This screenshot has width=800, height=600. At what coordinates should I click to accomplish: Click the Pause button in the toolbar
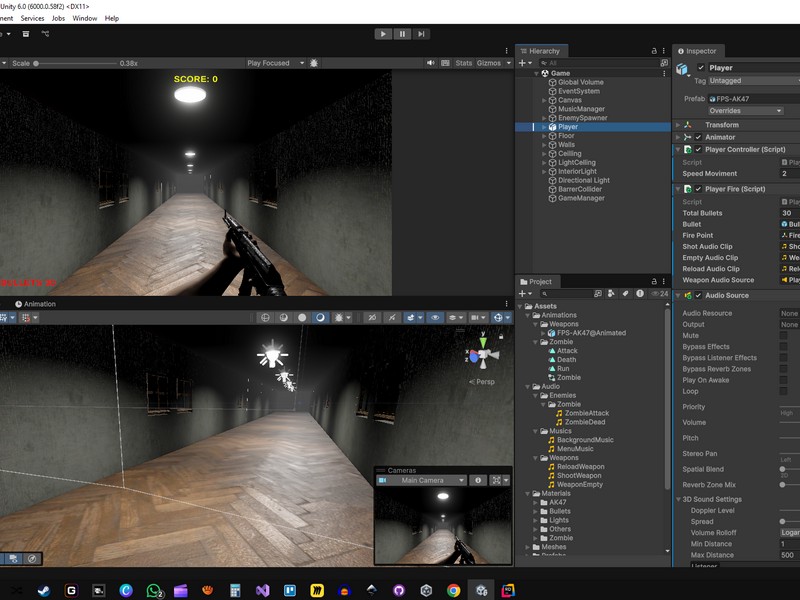(402, 34)
